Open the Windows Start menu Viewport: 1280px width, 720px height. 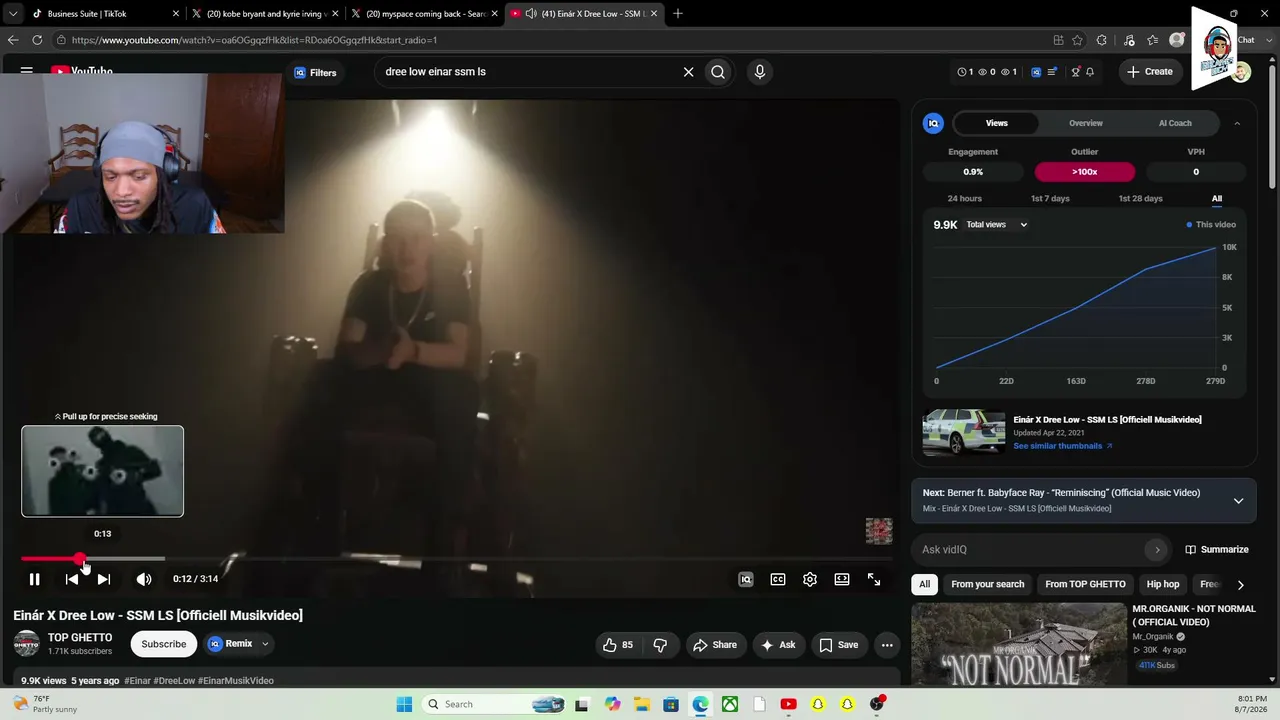[404, 704]
